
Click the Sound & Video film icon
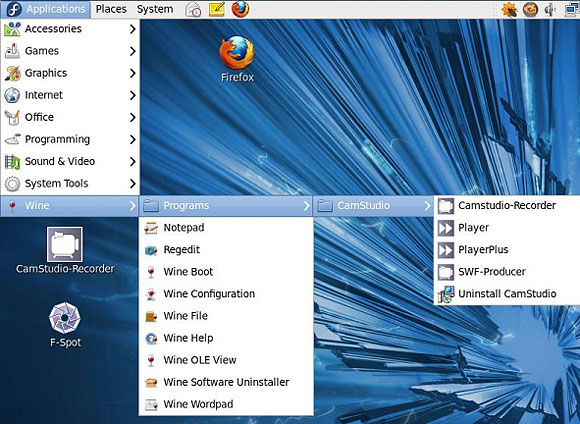tap(12, 162)
